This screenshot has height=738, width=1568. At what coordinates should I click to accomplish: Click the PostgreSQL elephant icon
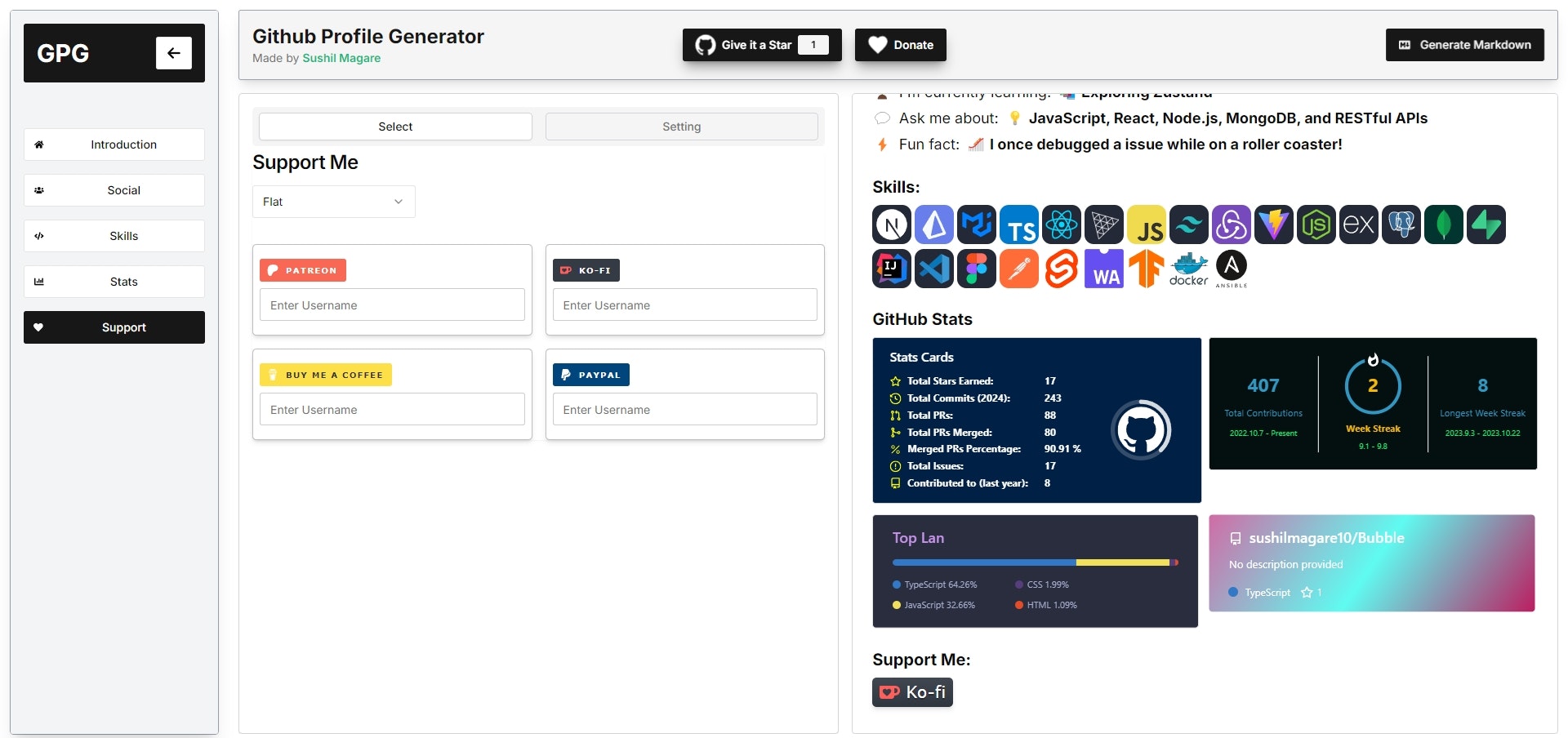[x=1401, y=225]
